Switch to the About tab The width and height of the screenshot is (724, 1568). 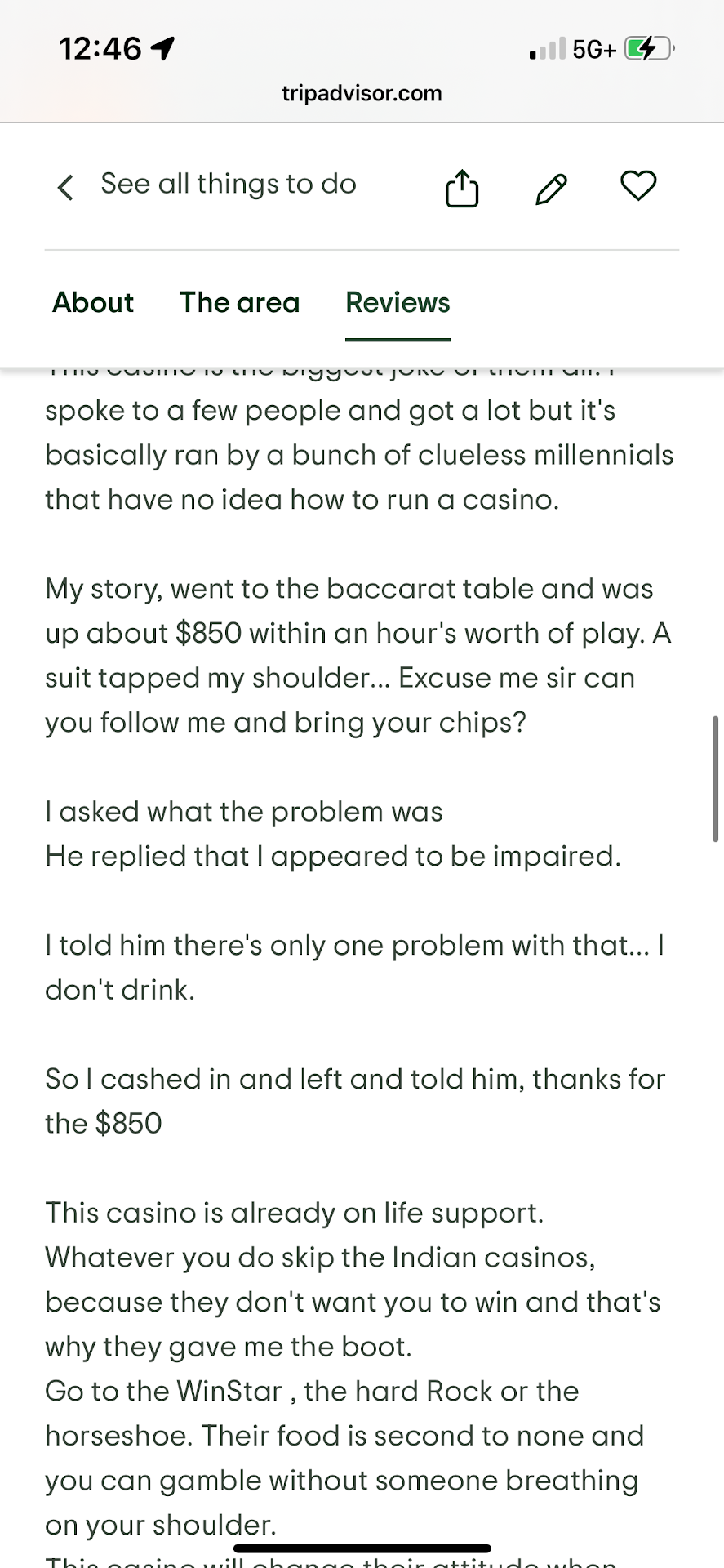tap(93, 303)
